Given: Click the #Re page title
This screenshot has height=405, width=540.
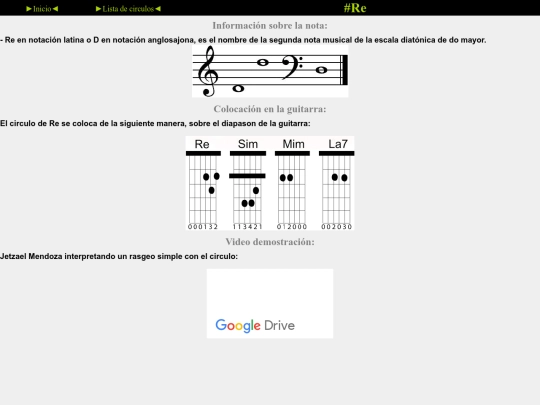Looking at the screenshot, I should [355, 8].
